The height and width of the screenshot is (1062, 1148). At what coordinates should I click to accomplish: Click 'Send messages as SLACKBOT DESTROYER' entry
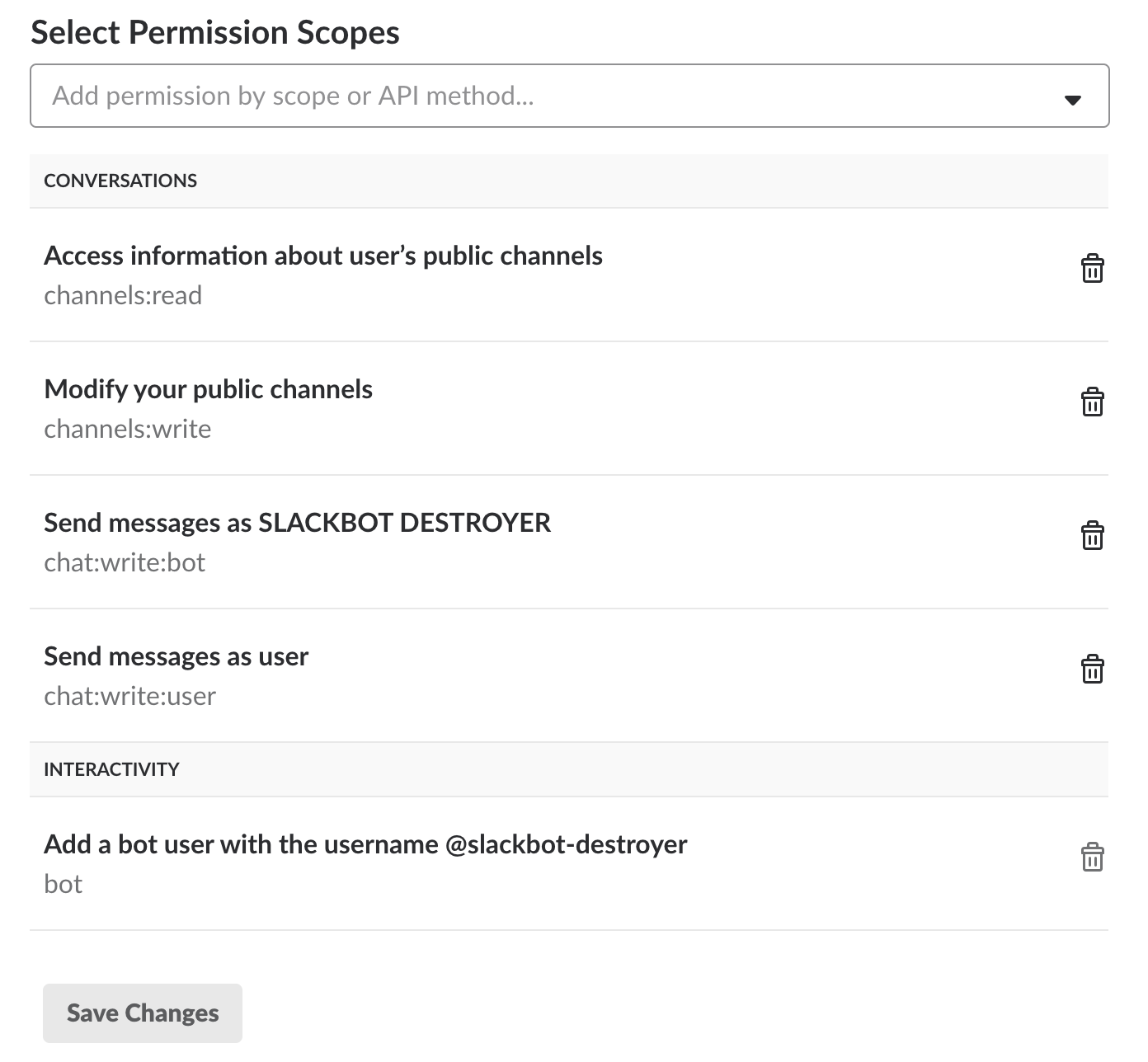pyautogui.click(x=297, y=523)
